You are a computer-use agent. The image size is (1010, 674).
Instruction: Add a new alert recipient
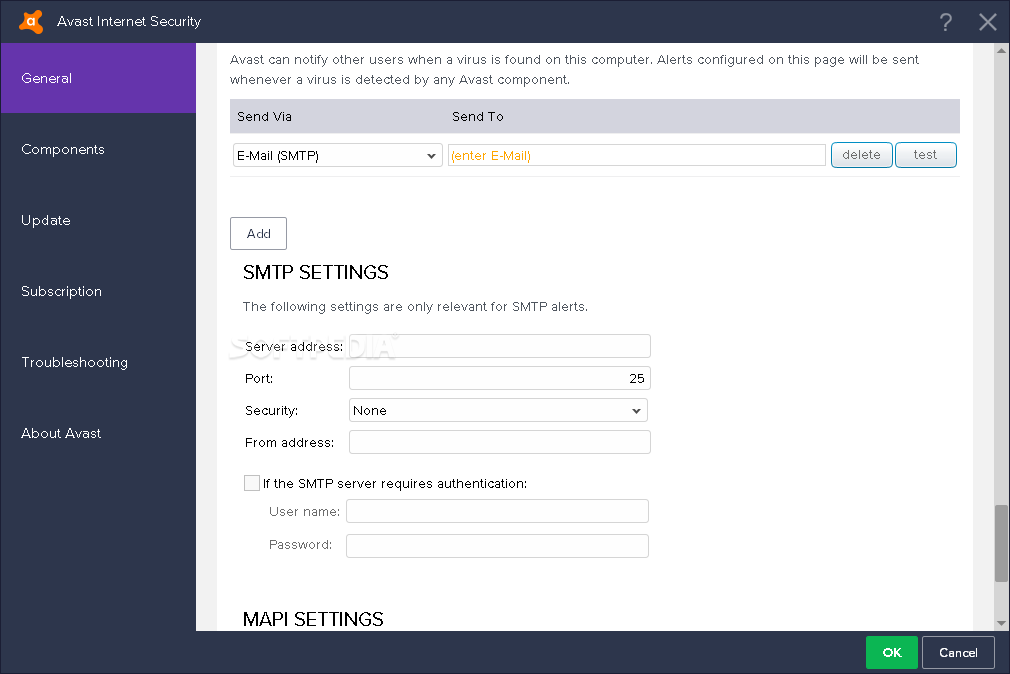click(258, 233)
